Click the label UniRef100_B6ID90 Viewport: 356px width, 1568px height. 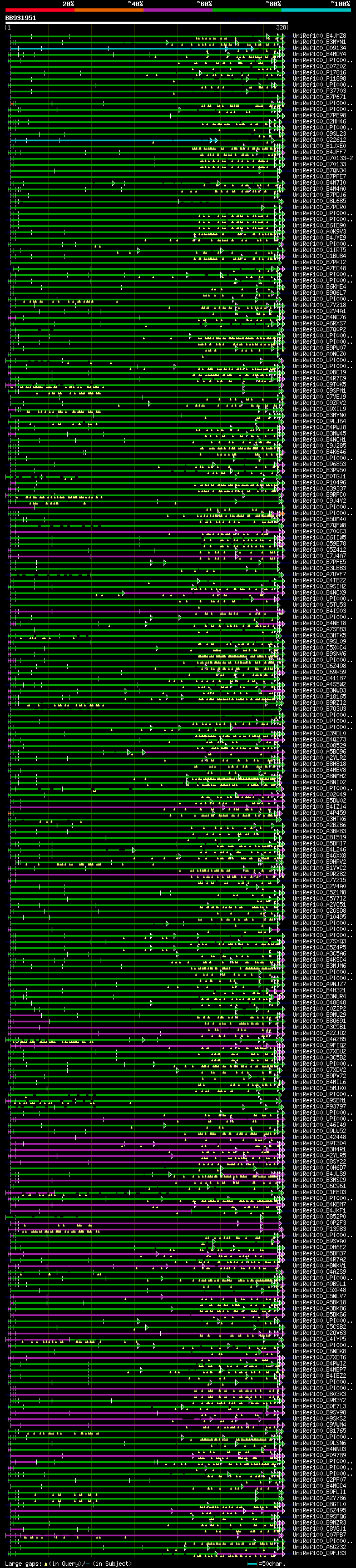[x=319, y=225]
